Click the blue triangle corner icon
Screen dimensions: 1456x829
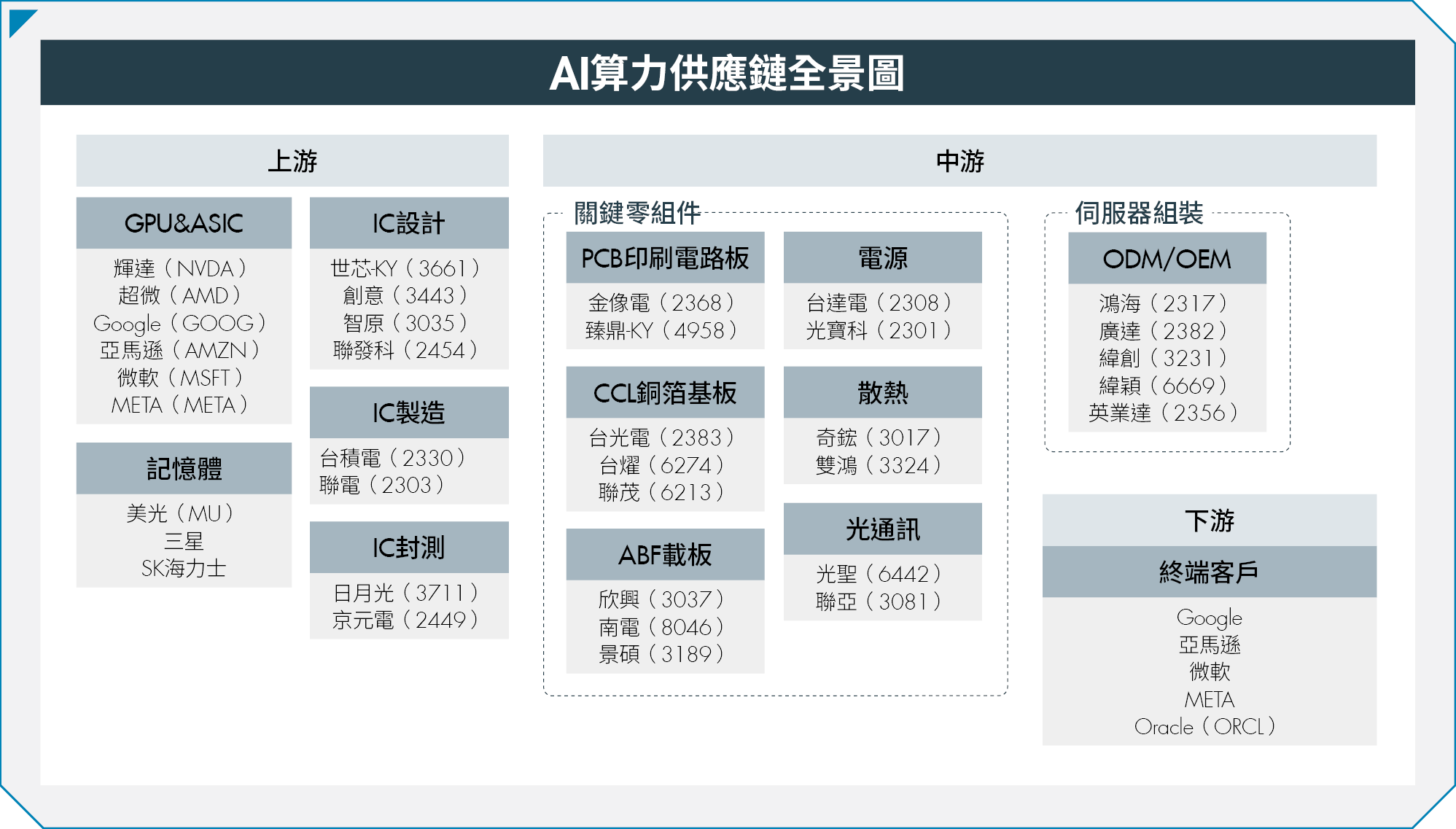point(20,20)
